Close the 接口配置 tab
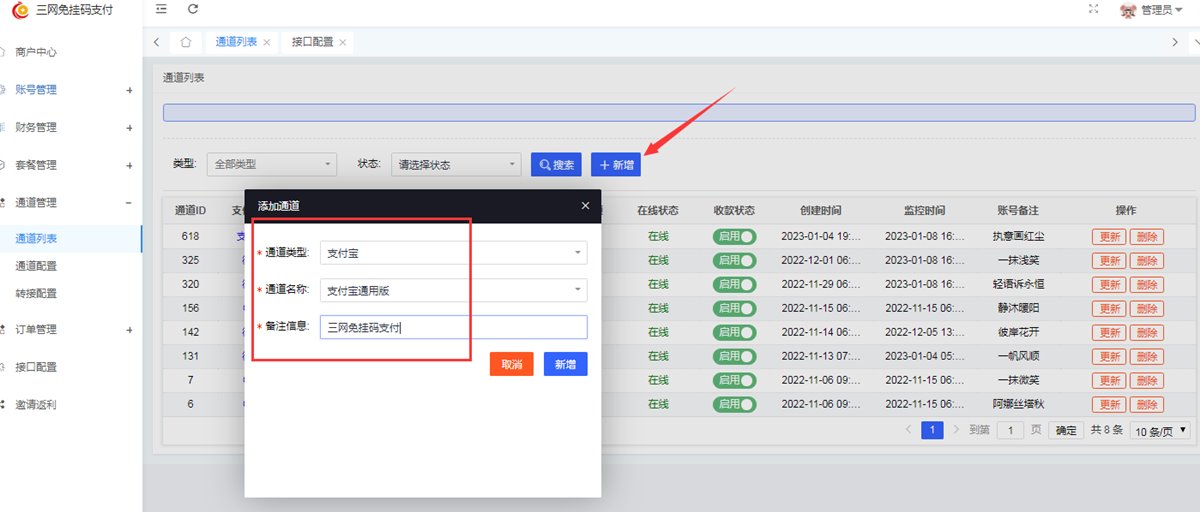 (343, 43)
